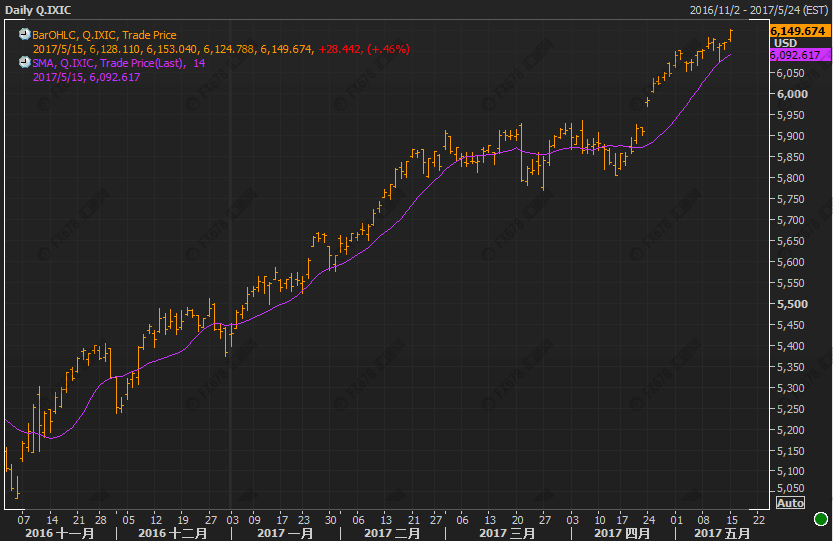
Task: Click the date range 2016/11/2 - 2017/5/24 (EST)
Action: (759, 10)
